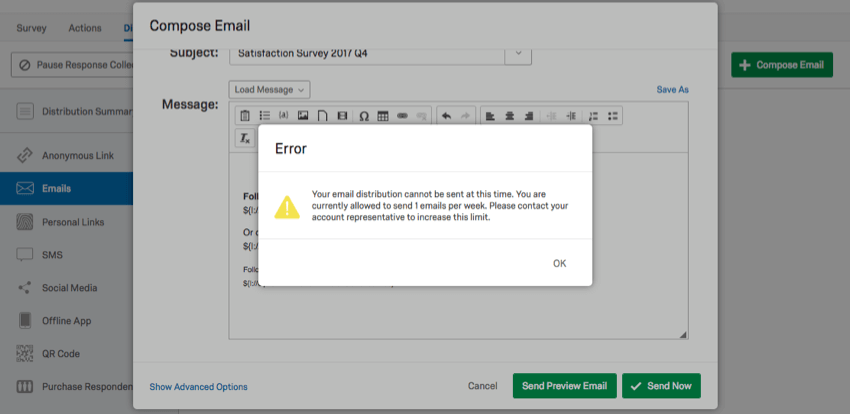Click the numbered list icon
850x414 pixels.
(x=593, y=116)
